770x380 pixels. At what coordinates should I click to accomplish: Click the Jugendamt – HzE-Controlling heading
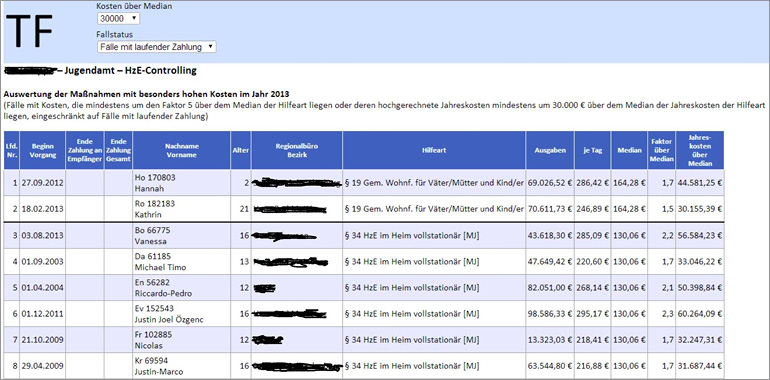click(x=130, y=71)
